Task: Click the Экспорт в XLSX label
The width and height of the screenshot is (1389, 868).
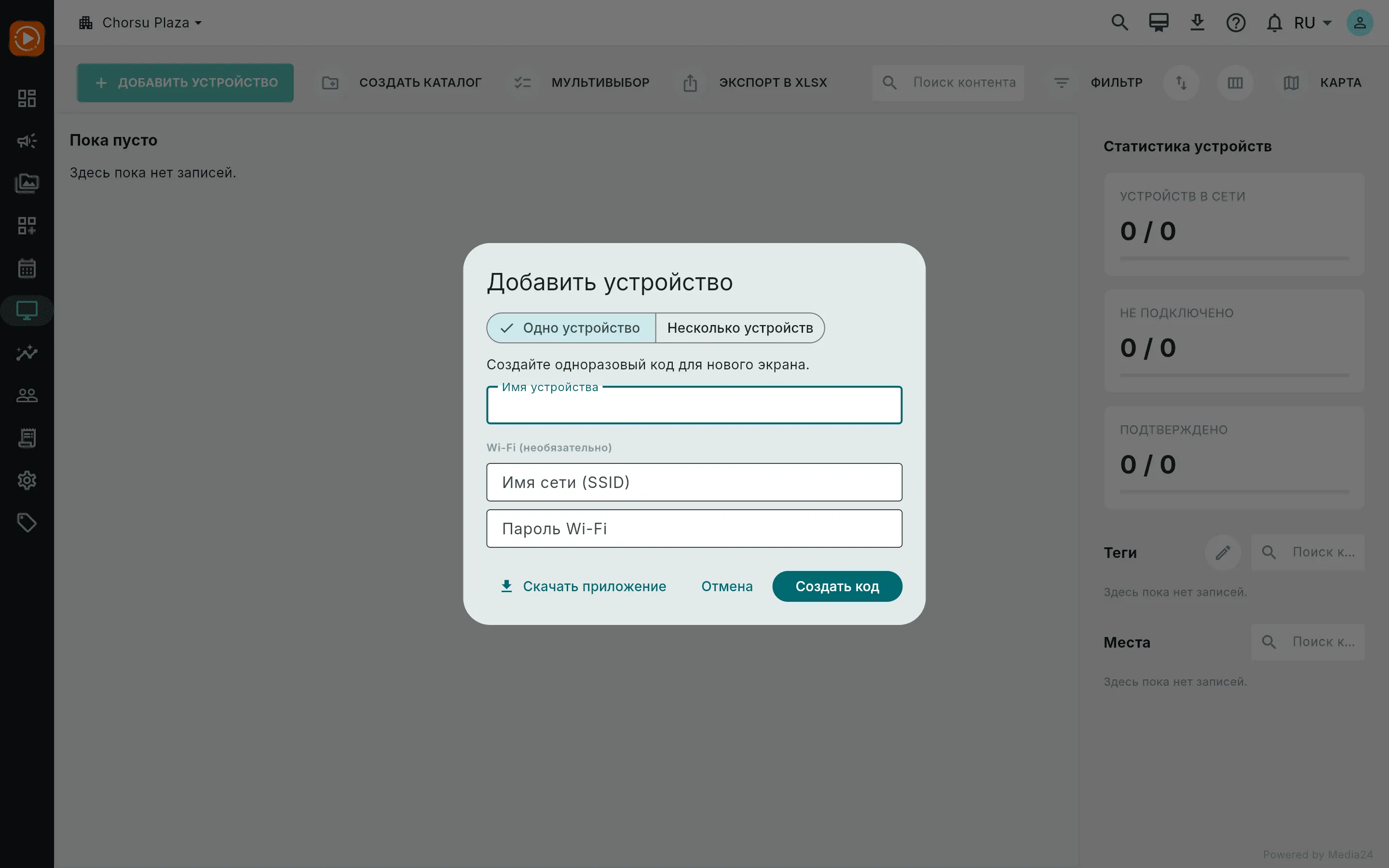Action: click(x=773, y=82)
